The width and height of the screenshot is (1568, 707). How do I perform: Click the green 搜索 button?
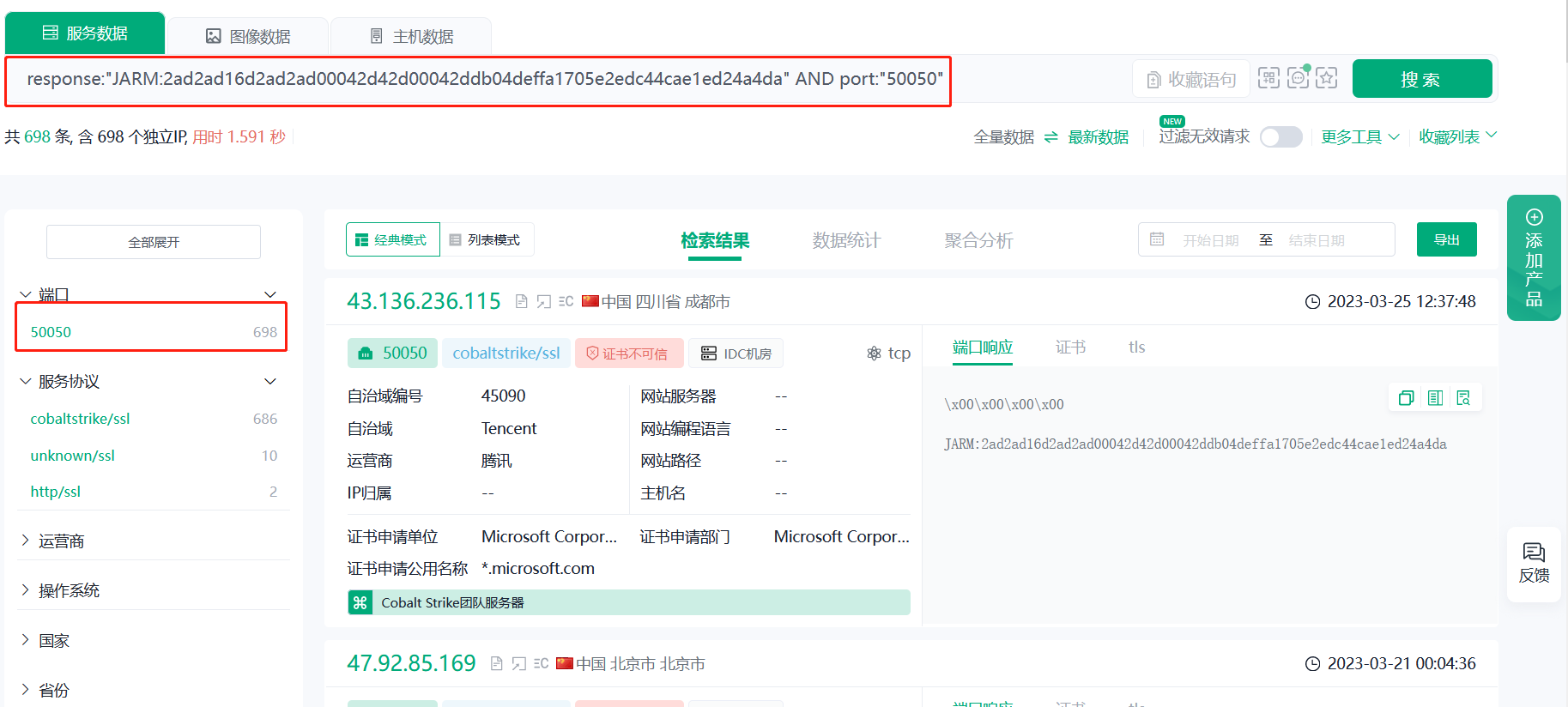click(1421, 80)
